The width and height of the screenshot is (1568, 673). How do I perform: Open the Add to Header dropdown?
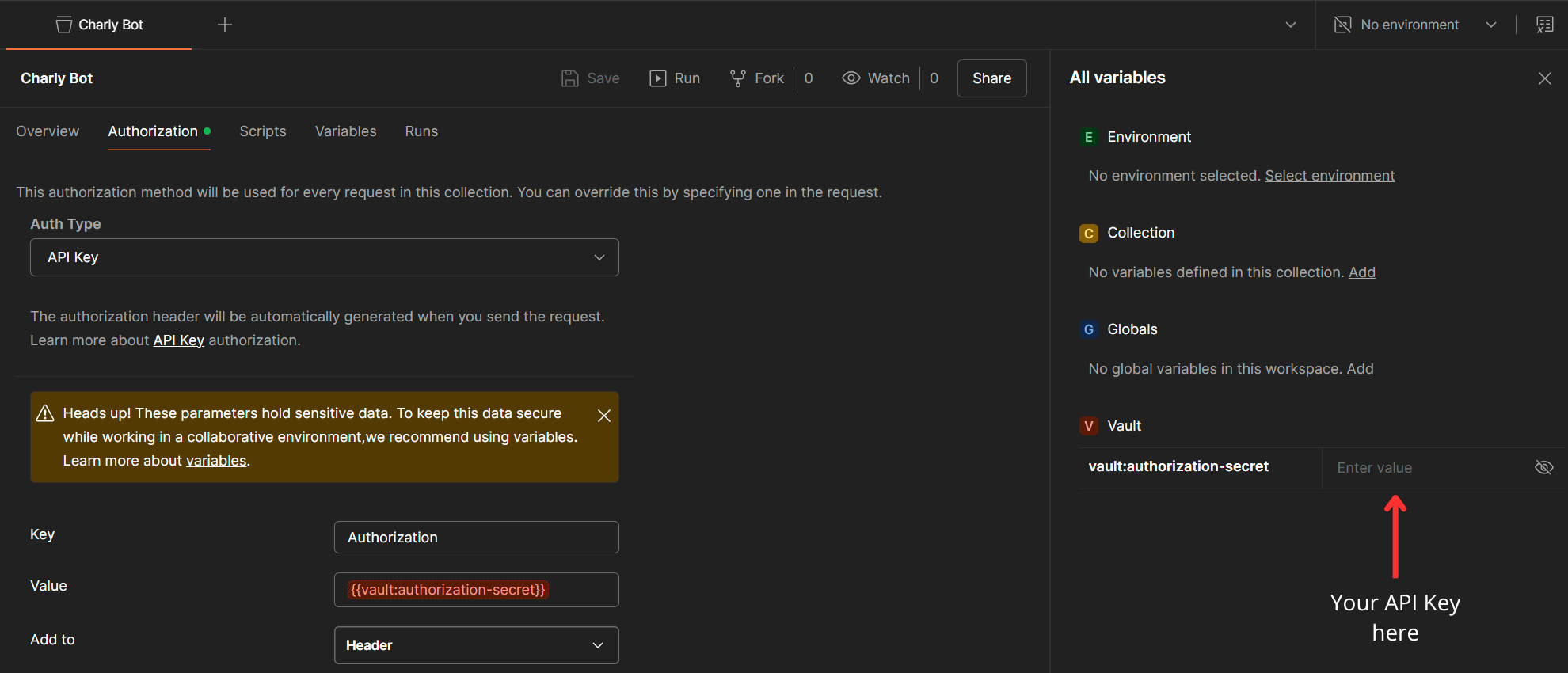point(477,645)
